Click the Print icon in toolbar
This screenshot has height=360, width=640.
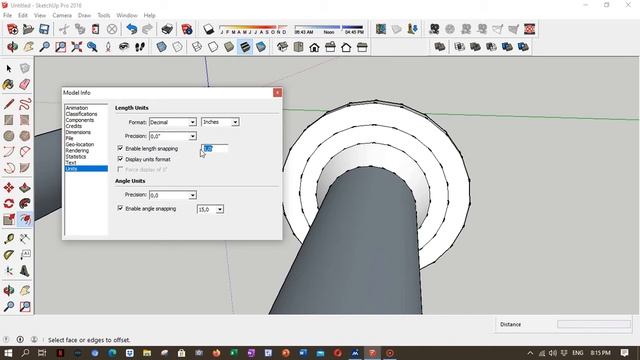click(167, 29)
